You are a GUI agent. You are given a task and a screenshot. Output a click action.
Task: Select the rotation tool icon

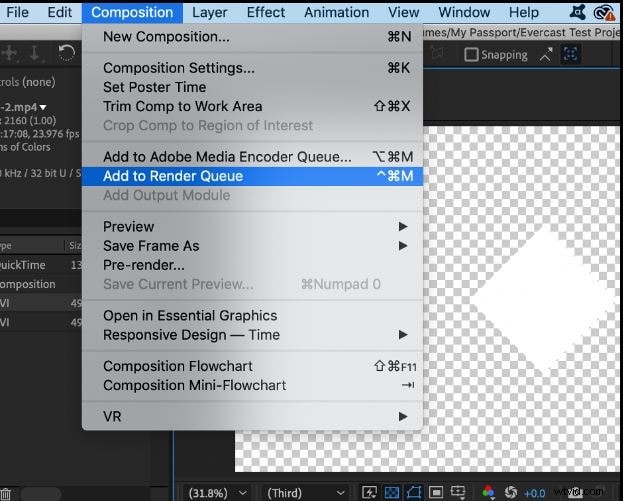coord(66,52)
